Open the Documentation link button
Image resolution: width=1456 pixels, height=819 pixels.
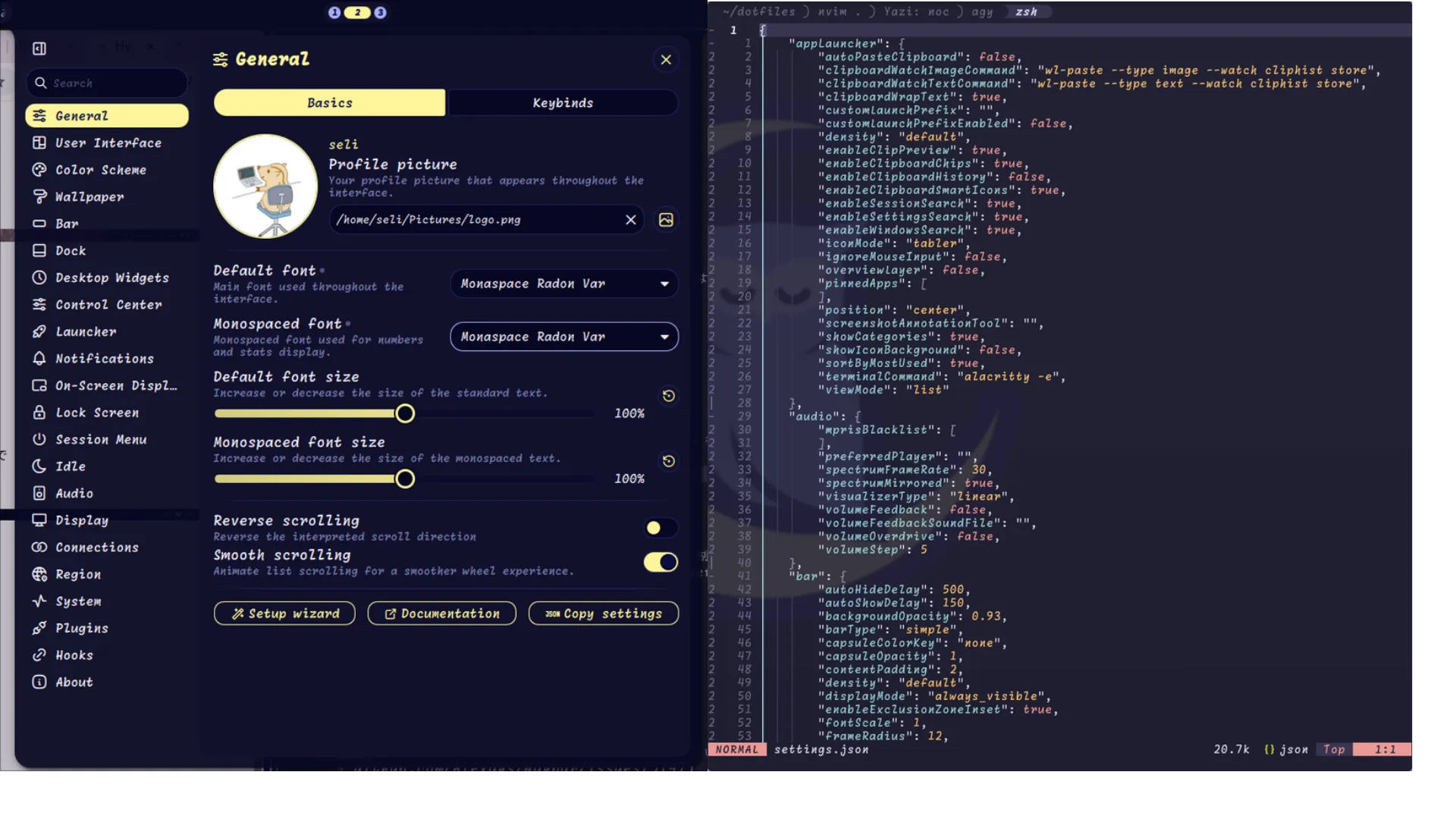442,613
